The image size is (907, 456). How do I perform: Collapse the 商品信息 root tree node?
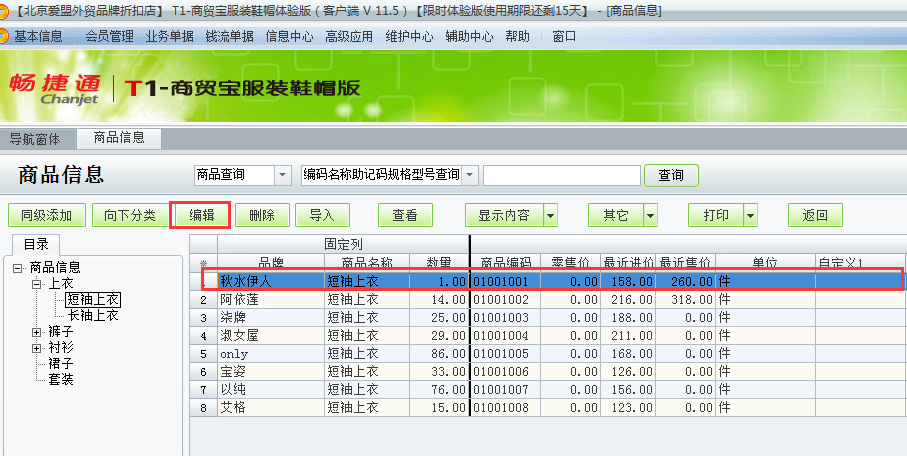pos(17,268)
